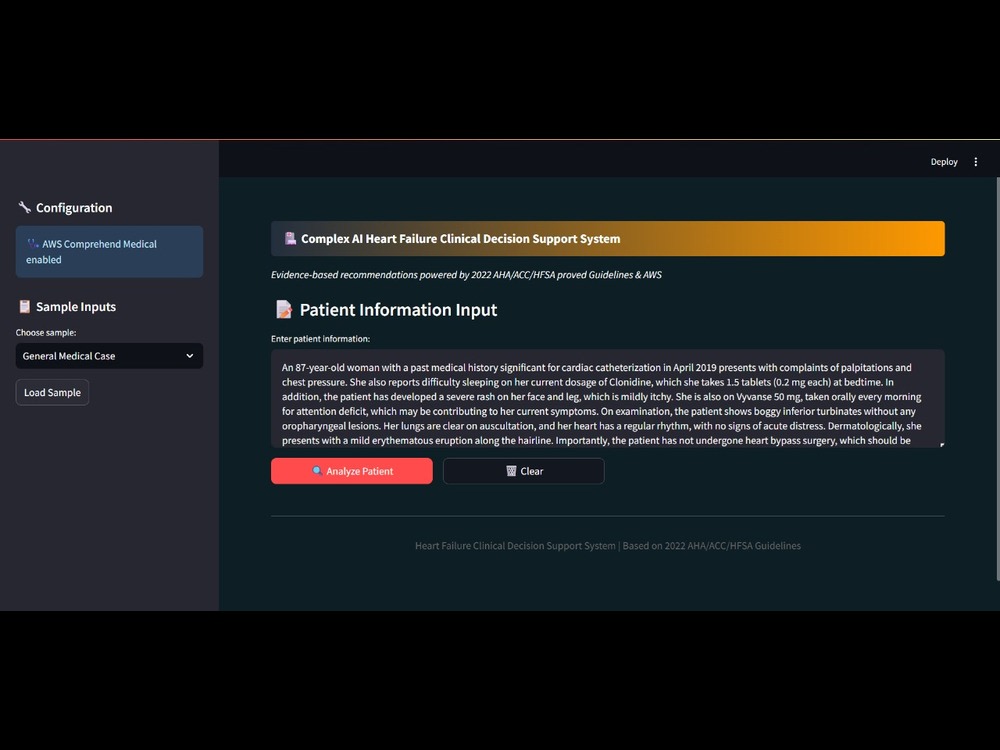Click the magnifier icon on Analyze Patient
Image resolution: width=1000 pixels, height=750 pixels.
click(x=317, y=471)
